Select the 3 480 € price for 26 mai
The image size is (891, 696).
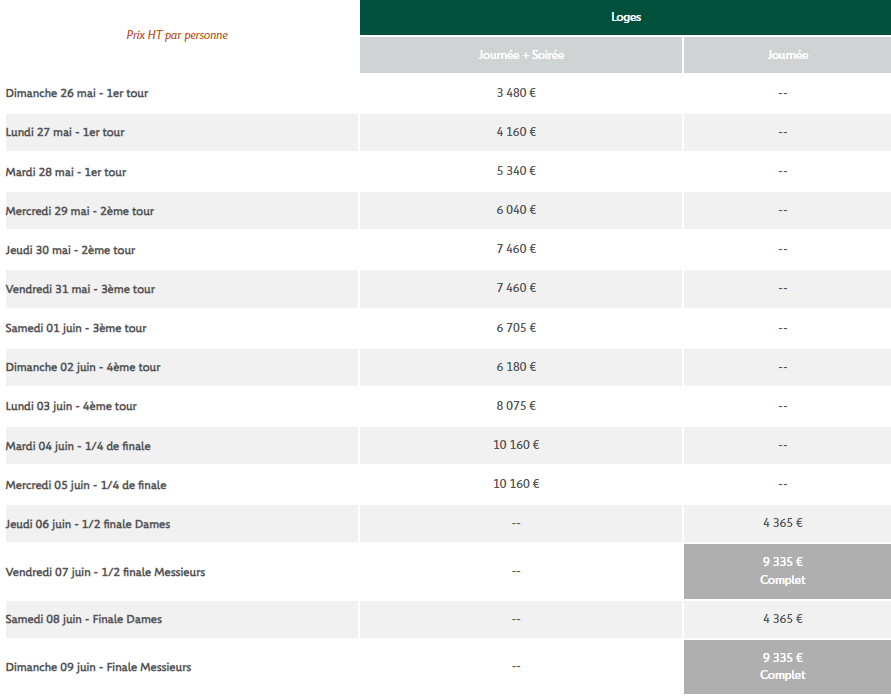point(516,93)
